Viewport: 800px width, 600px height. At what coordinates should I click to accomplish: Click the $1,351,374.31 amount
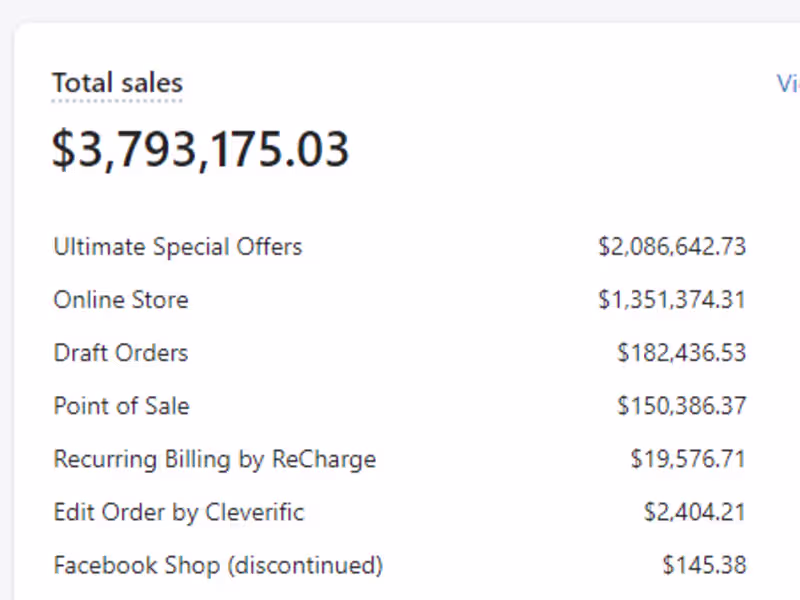671,299
